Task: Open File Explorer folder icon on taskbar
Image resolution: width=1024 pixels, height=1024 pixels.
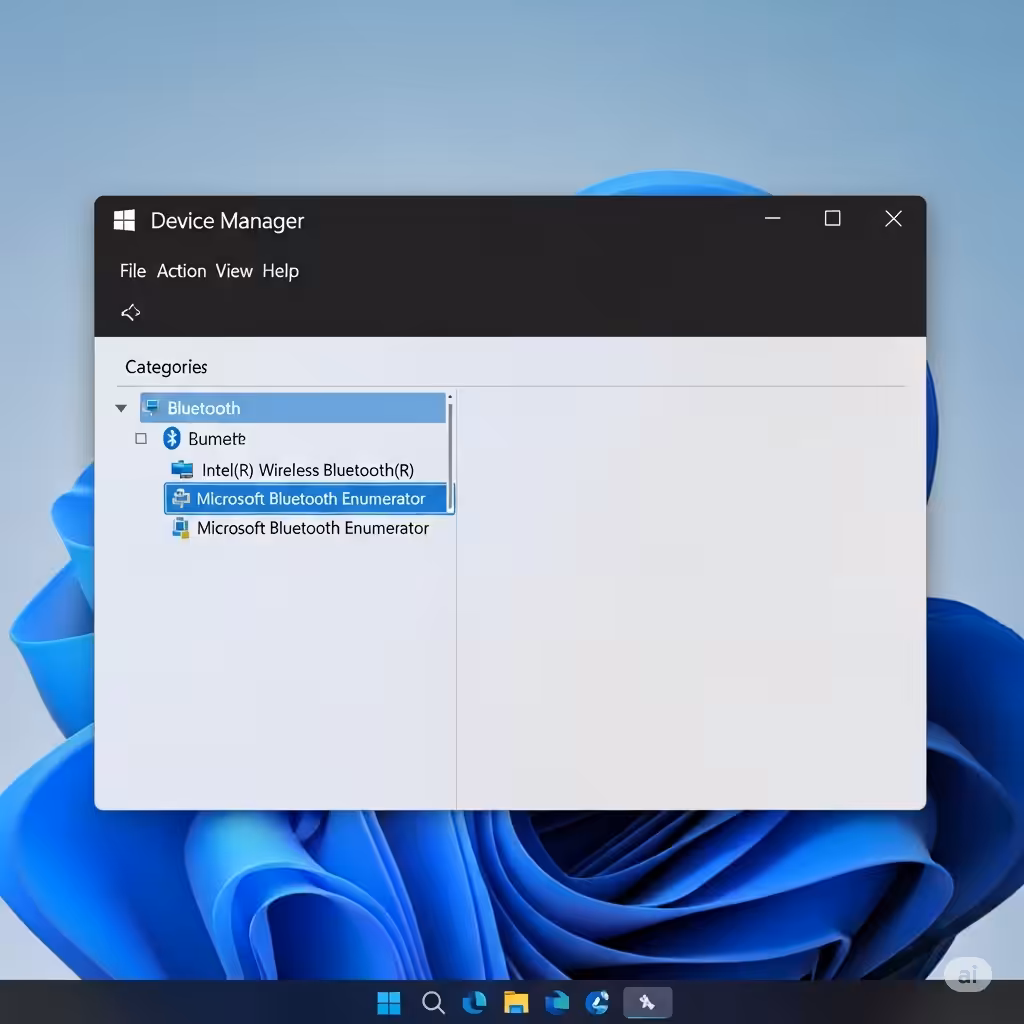Action: (516, 1002)
